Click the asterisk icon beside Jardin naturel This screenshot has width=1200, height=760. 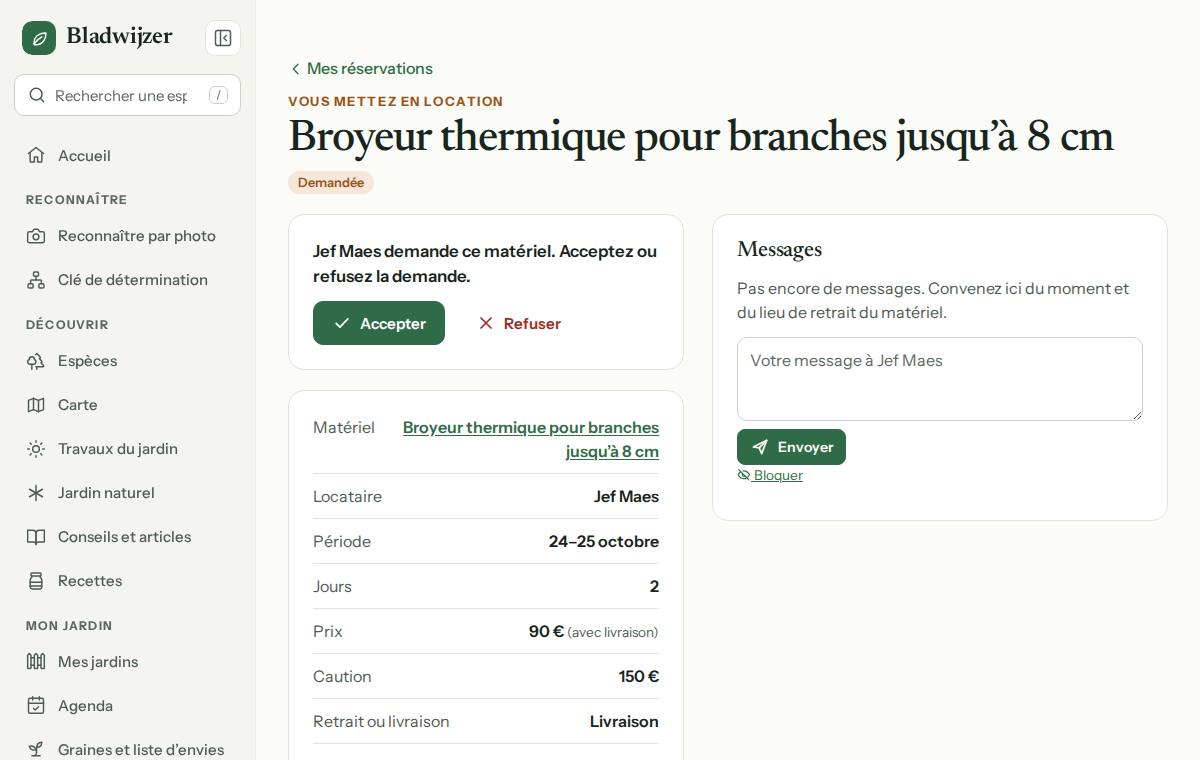coord(36,493)
